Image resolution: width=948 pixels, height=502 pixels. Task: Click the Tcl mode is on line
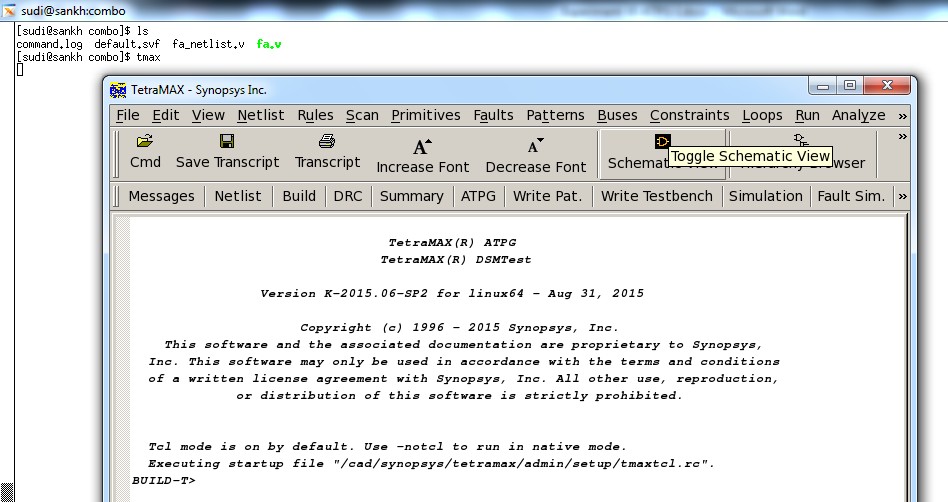point(388,447)
